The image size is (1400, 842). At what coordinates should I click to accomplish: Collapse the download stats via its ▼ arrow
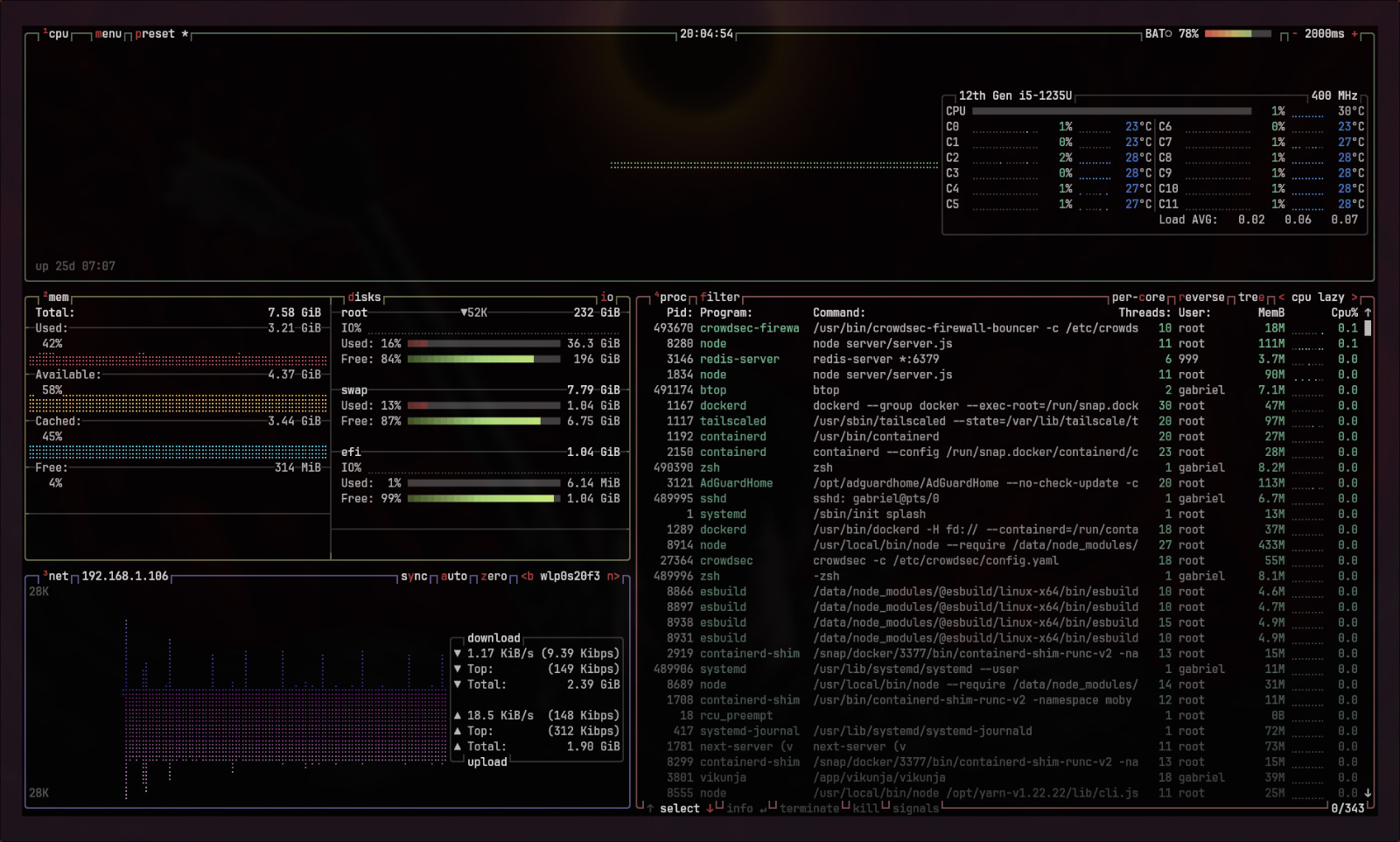(458, 653)
